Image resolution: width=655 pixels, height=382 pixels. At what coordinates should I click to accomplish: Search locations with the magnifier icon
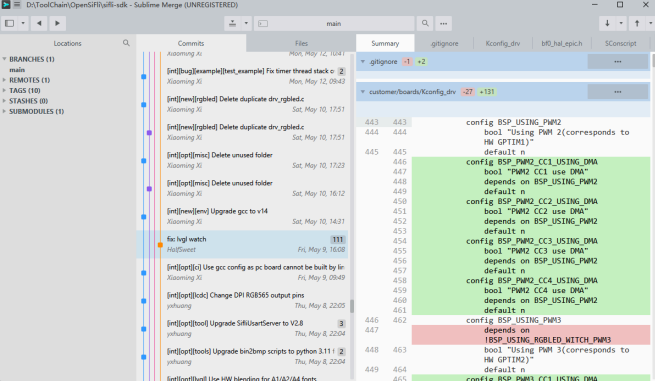126,43
